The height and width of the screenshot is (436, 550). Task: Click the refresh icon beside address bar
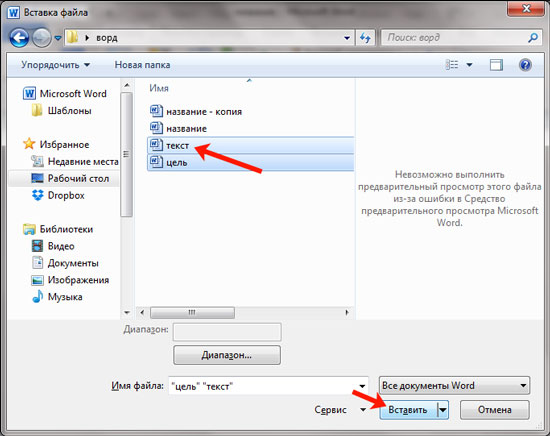[x=365, y=38]
